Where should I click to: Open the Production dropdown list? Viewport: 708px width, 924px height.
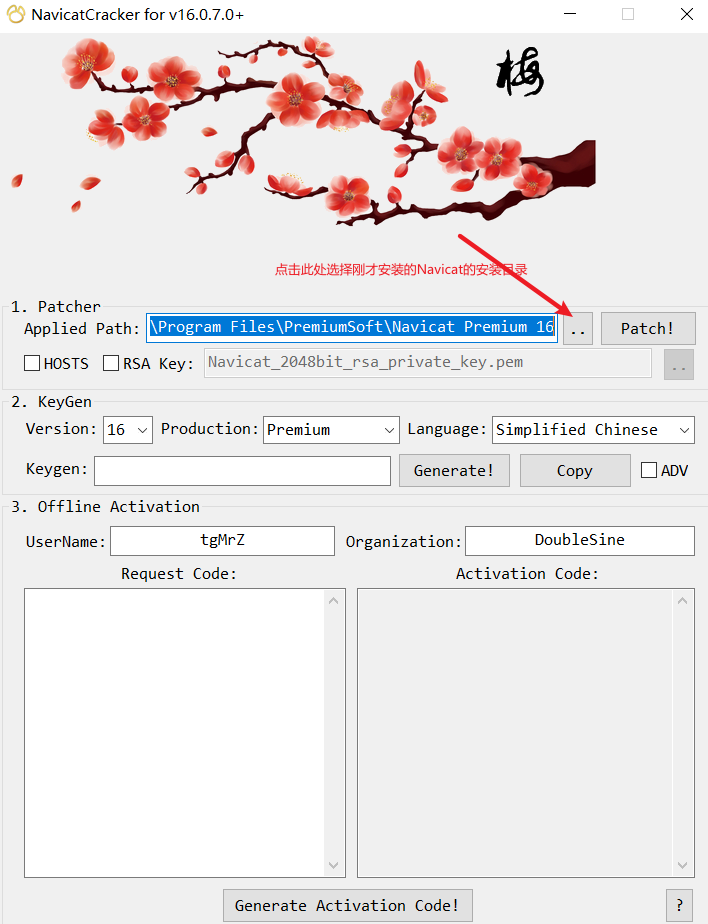(389, 430)
